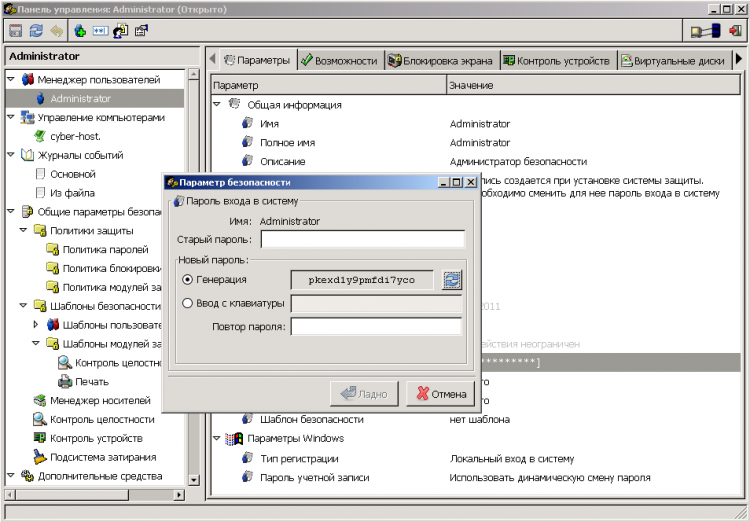Switch to the Возможности tab
Image resolution: width=750 pixels, height=522 pixels.
340,61
